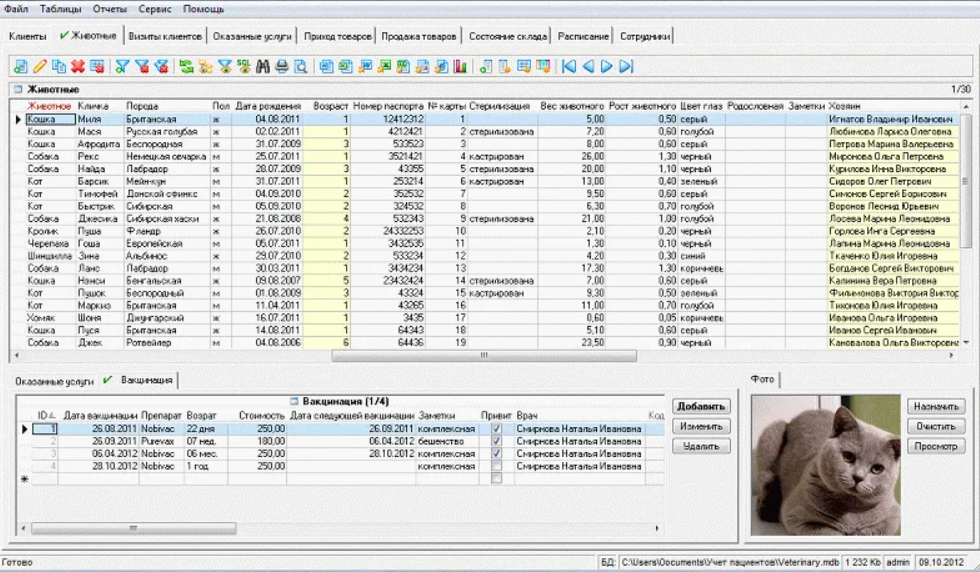Click the printer icon in toolbar
The width and height of the screenshot is (980, 572).
(282, 66)
